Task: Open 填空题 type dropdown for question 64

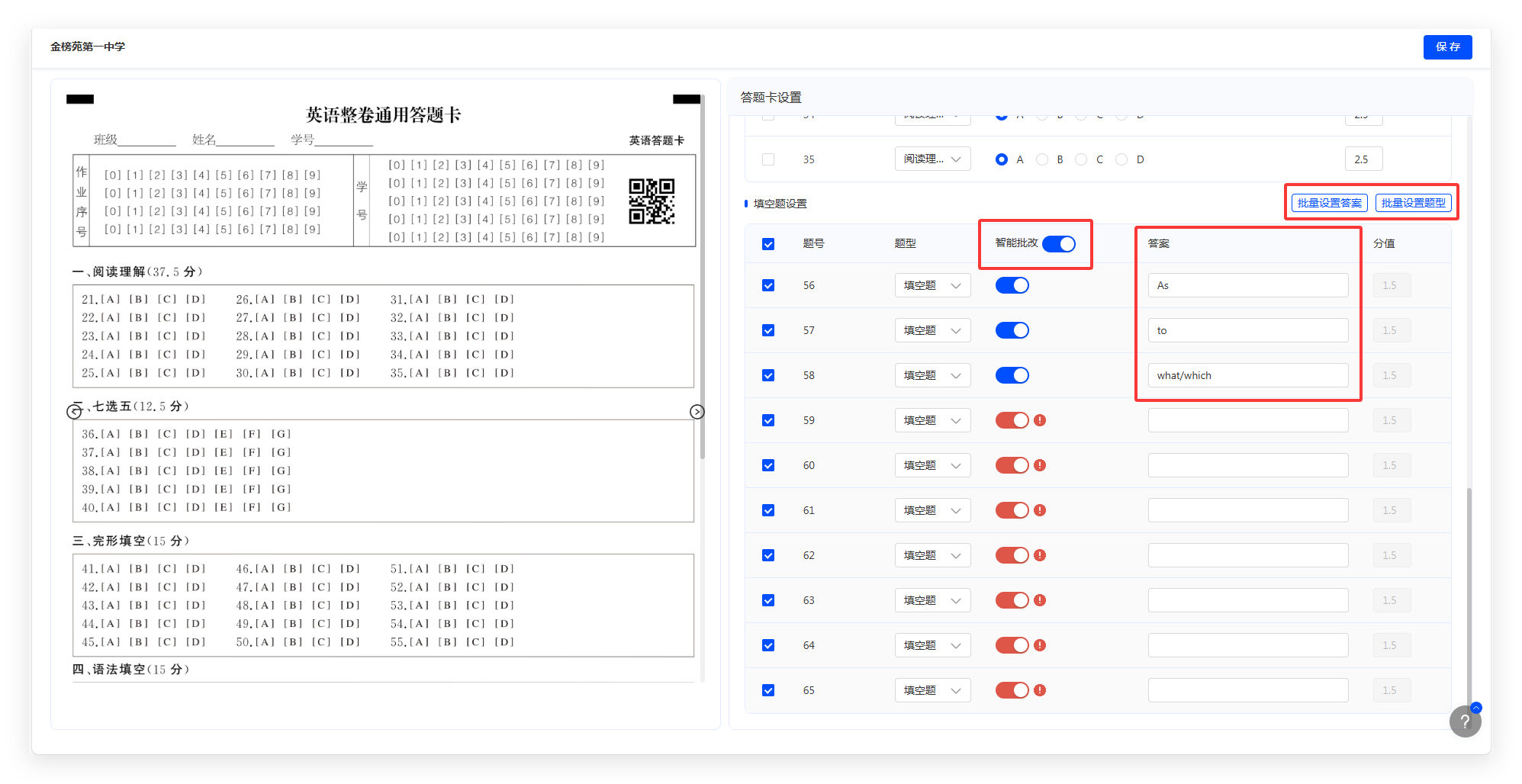Action: coord(932,645)
